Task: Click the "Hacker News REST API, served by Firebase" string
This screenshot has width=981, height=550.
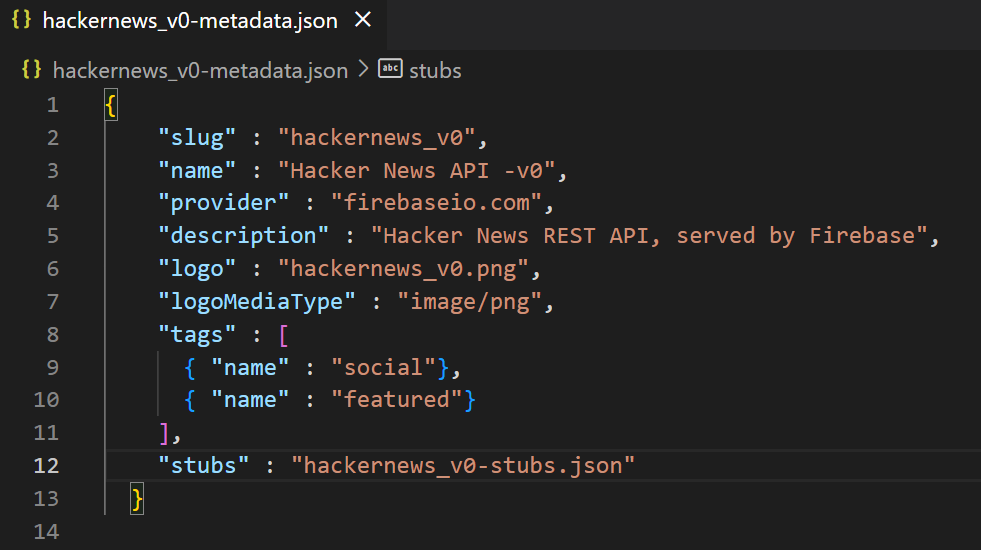Action: [x=649, y=236]
